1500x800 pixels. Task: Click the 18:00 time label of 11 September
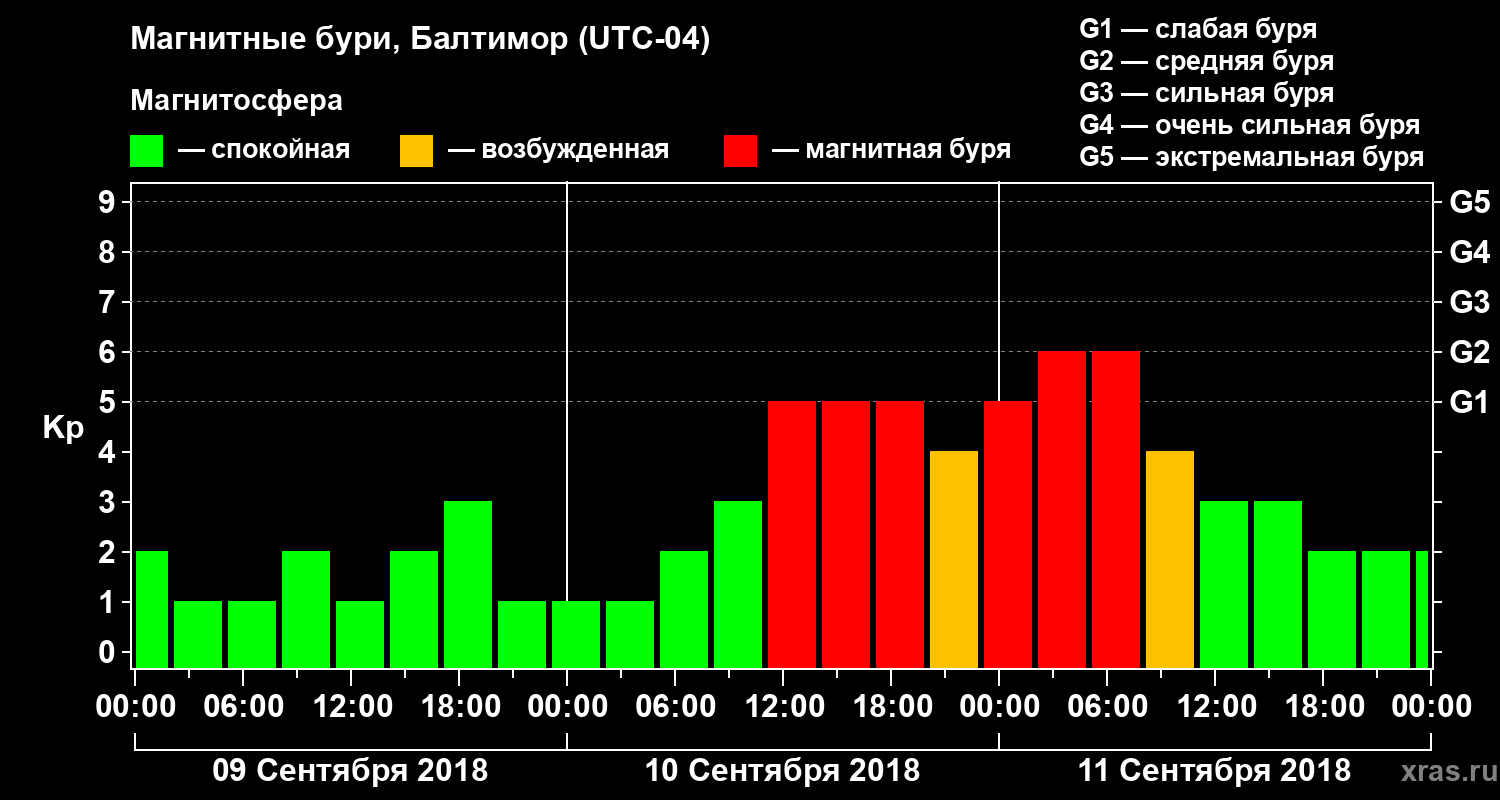pos(1323,707)
